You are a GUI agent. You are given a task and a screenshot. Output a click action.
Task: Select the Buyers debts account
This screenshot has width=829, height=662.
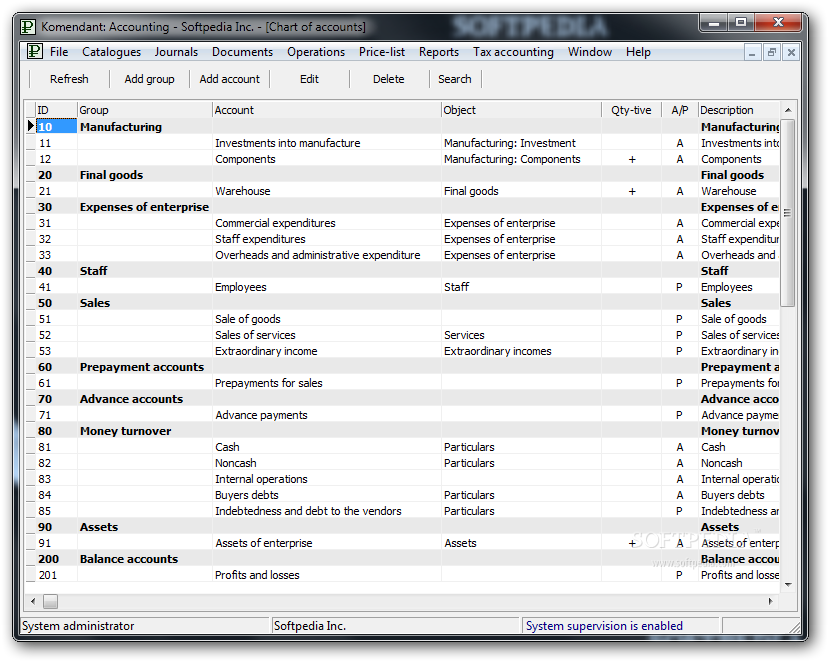pos(327,495)
